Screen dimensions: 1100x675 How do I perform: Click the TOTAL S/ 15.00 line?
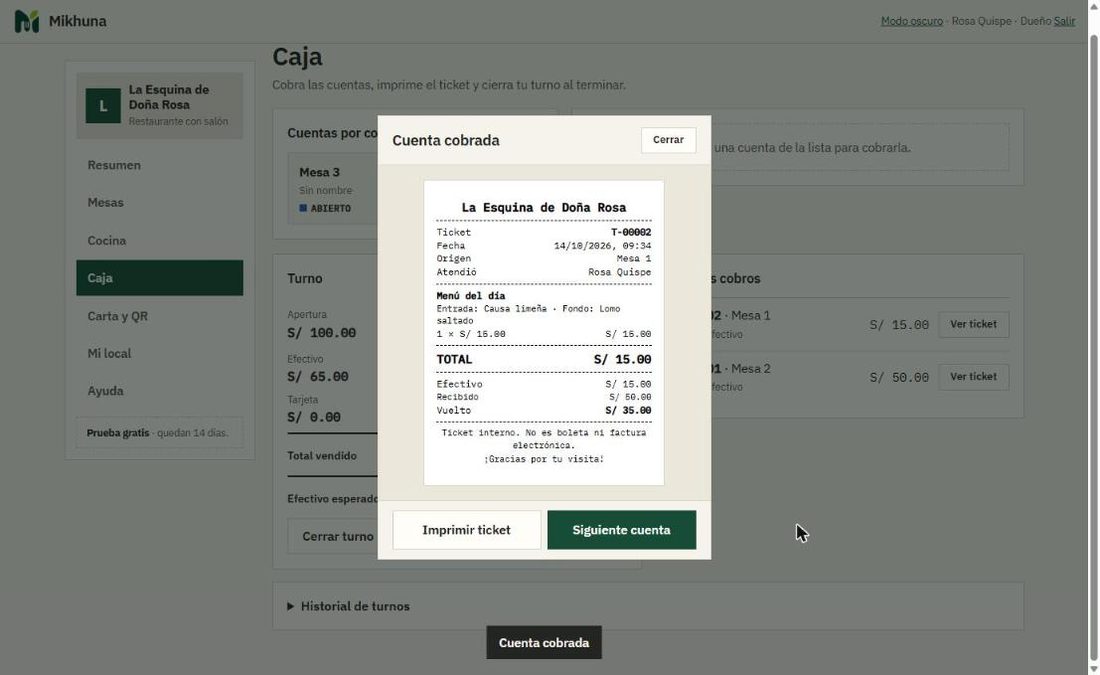[544, 359]
